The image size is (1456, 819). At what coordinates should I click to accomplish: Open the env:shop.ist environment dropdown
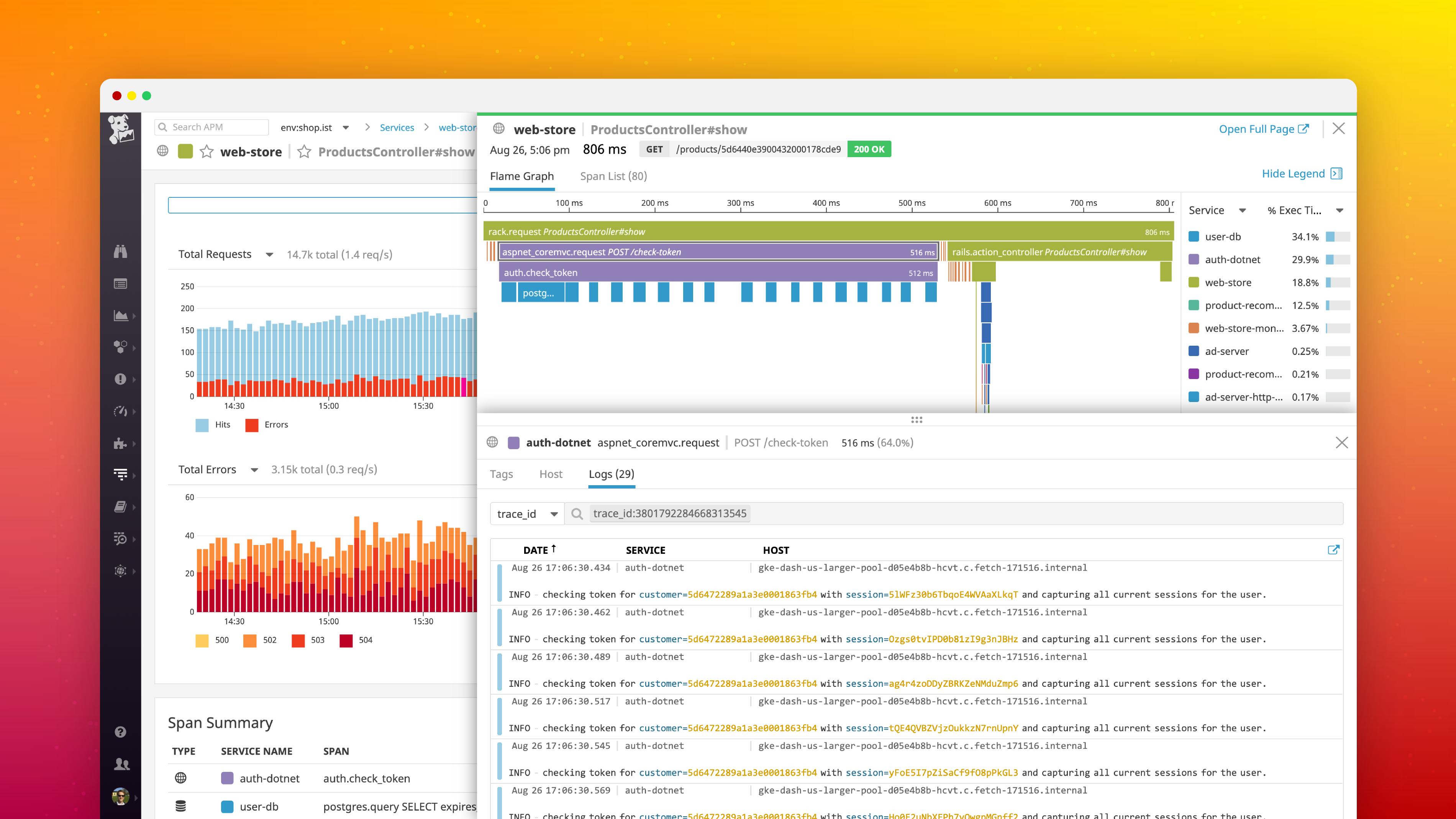(345, 127)
